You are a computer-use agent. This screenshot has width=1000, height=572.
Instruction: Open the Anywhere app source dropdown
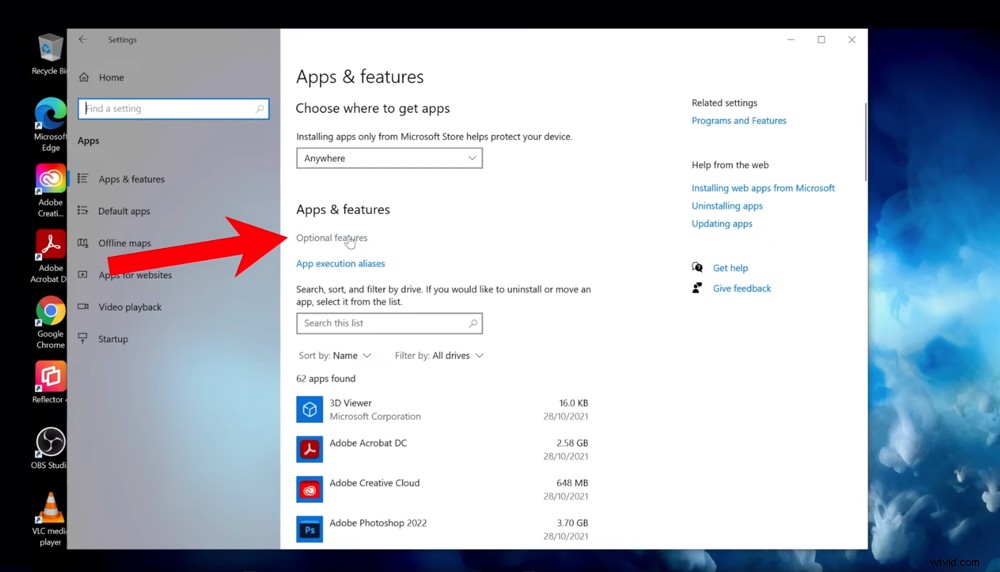[389, 158]
